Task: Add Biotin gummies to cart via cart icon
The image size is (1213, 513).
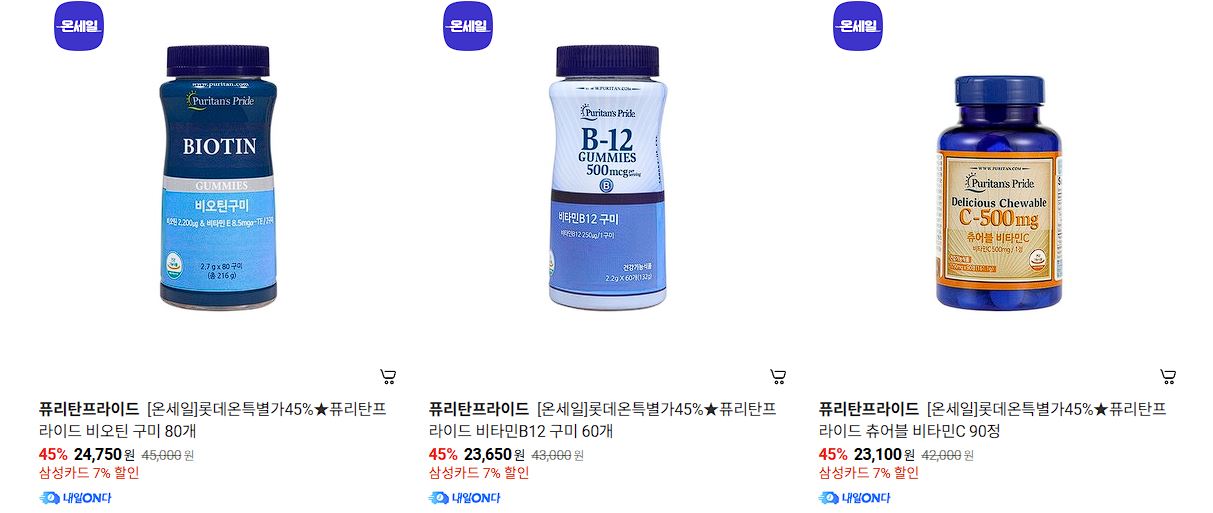Action: (x=388, y=377)
